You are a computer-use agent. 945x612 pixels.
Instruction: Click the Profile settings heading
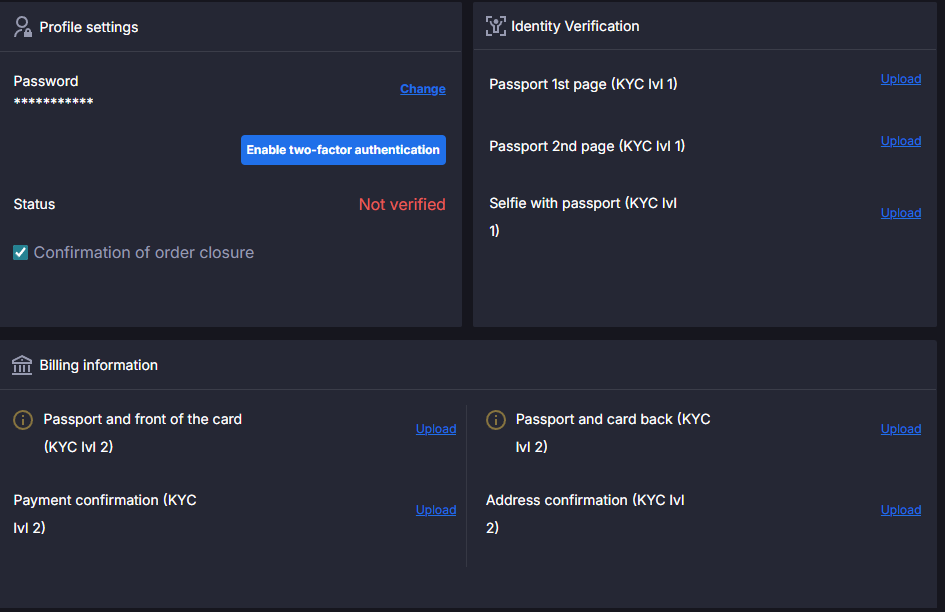click(x=89, y=27)
